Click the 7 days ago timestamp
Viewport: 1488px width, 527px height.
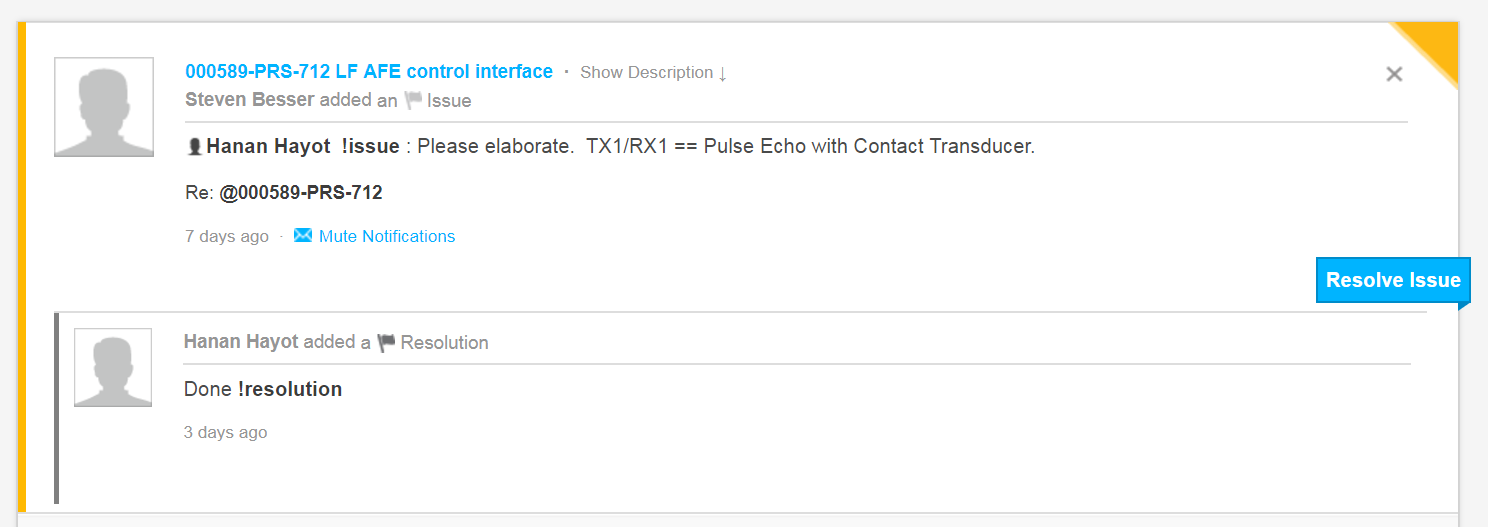coord(227,236)
